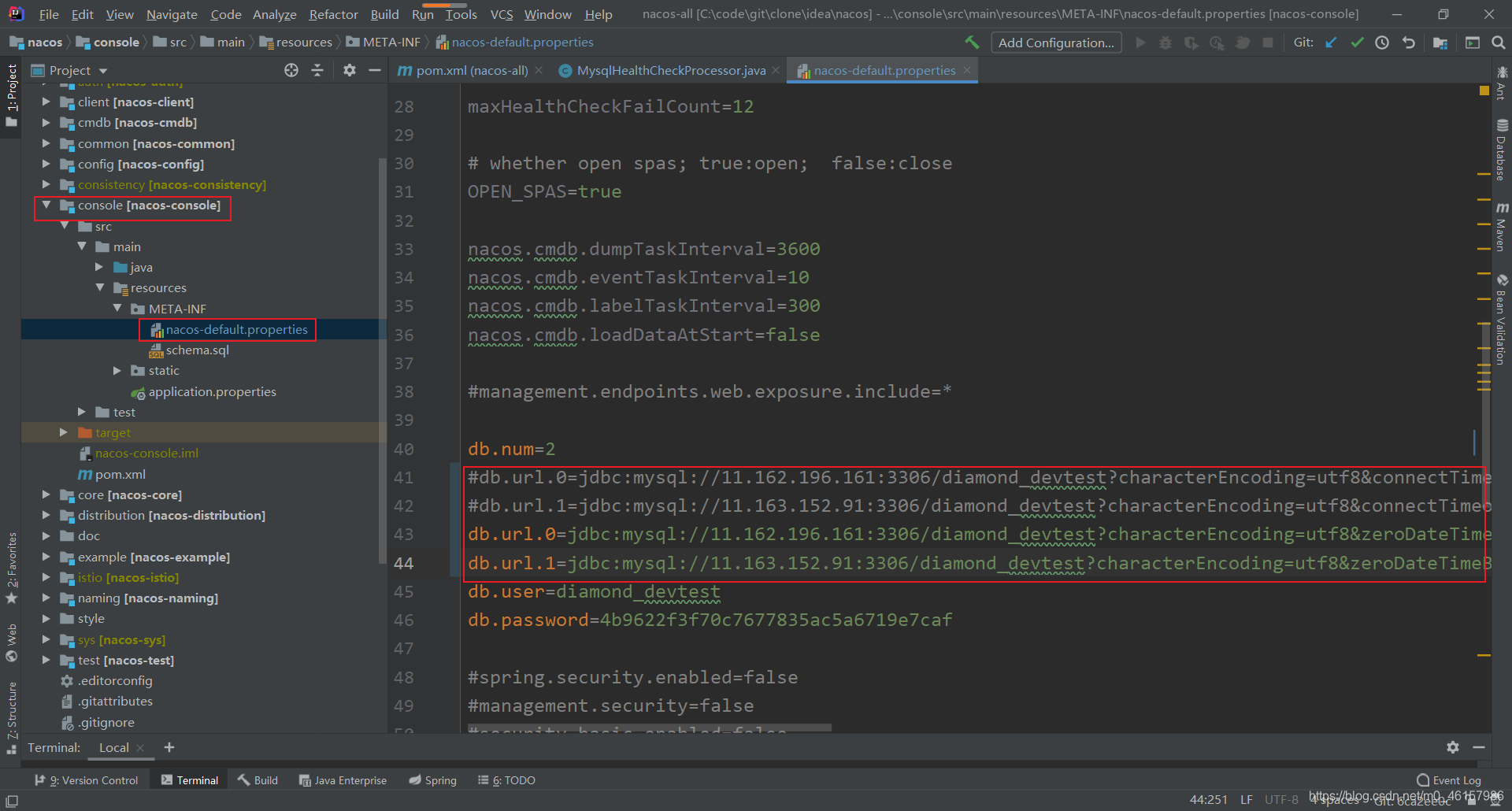This screenshot has width=1512, height=811.
Task: Click the Stop square icon
Action: (x=1268, y=43)
